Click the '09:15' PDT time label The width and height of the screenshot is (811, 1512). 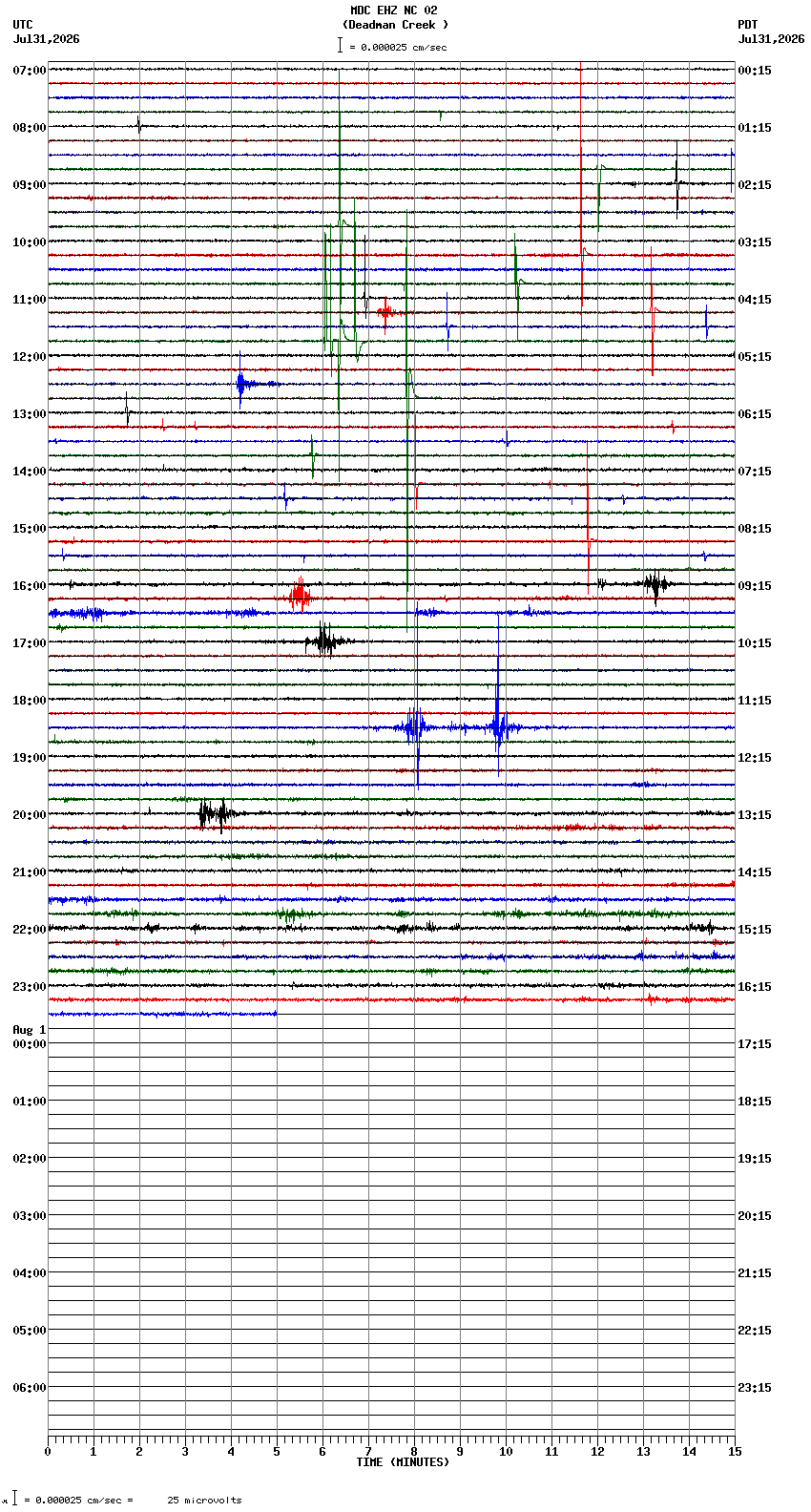point(755,586)
